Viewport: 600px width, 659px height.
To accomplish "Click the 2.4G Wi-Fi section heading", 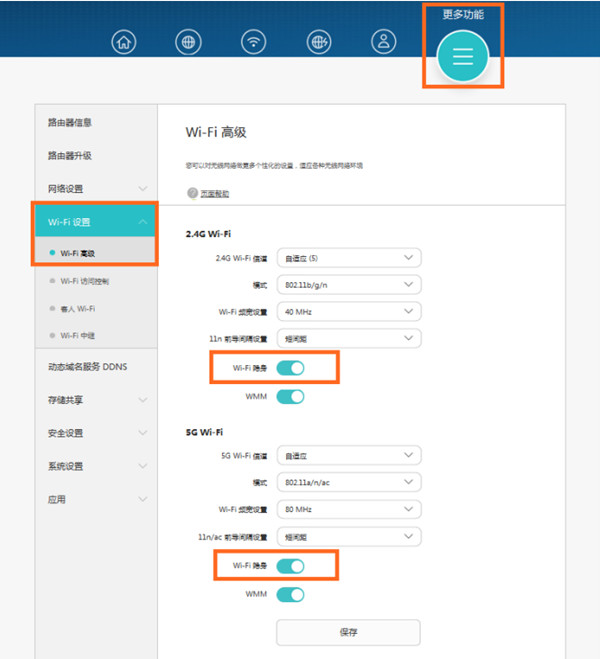I will pyautogui.click(x=208, y=234).
